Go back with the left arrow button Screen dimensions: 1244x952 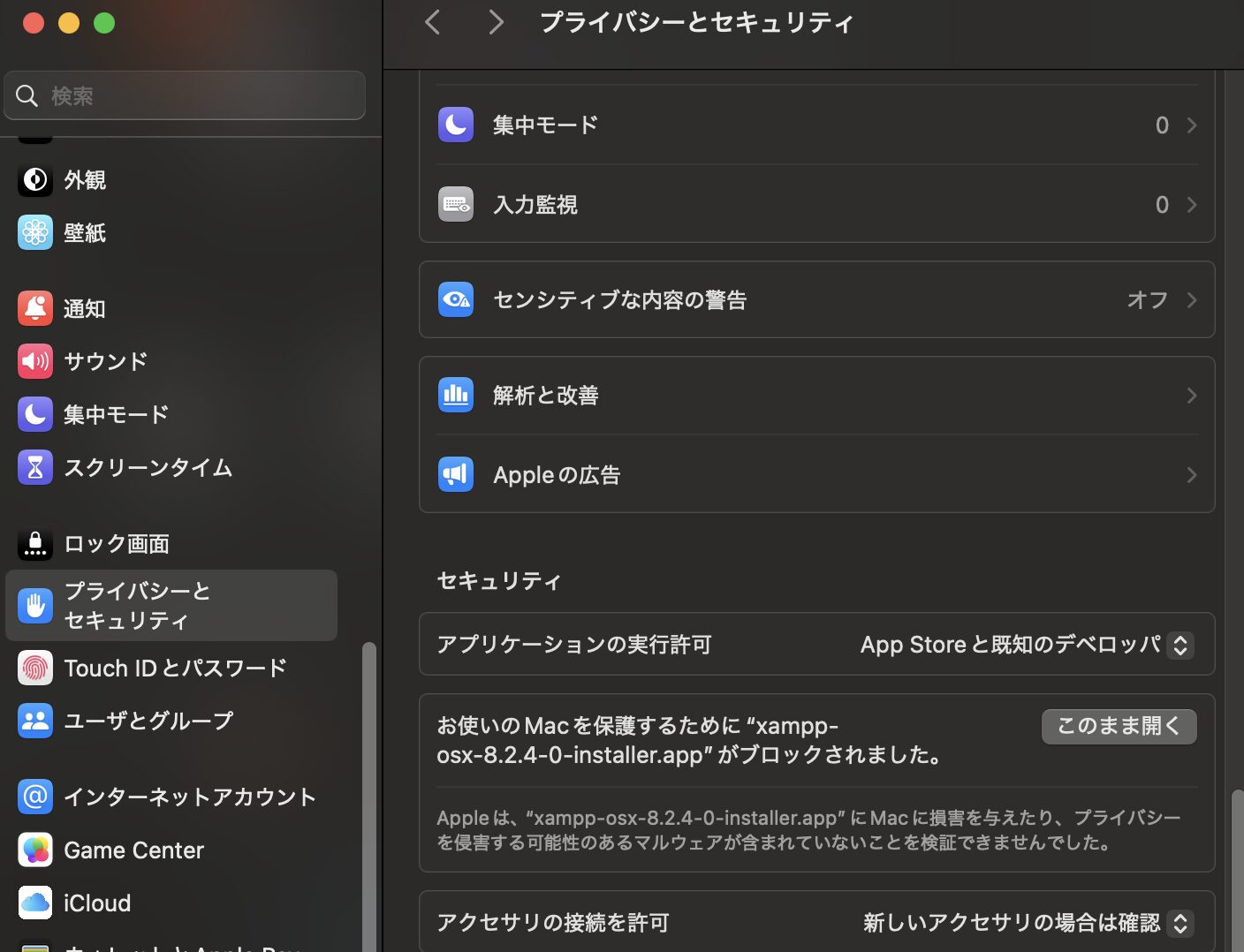click(432, 22)
